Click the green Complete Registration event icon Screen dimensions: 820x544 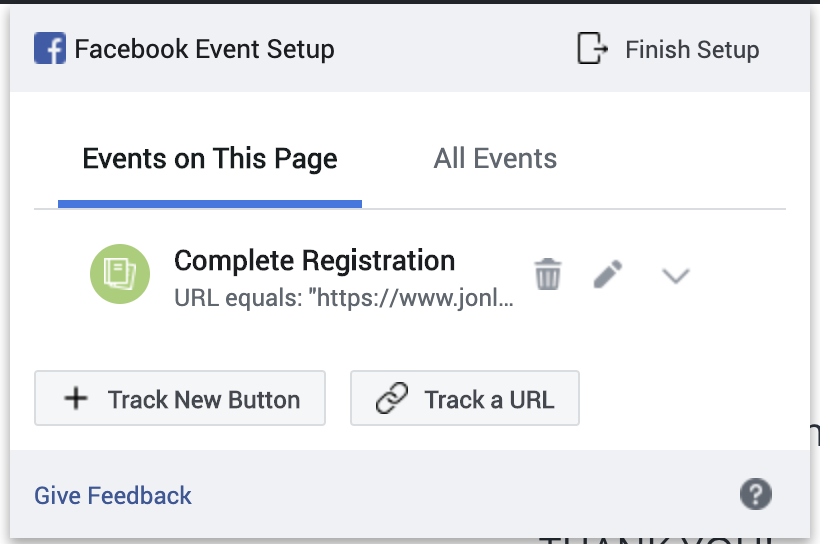(120, 274)
